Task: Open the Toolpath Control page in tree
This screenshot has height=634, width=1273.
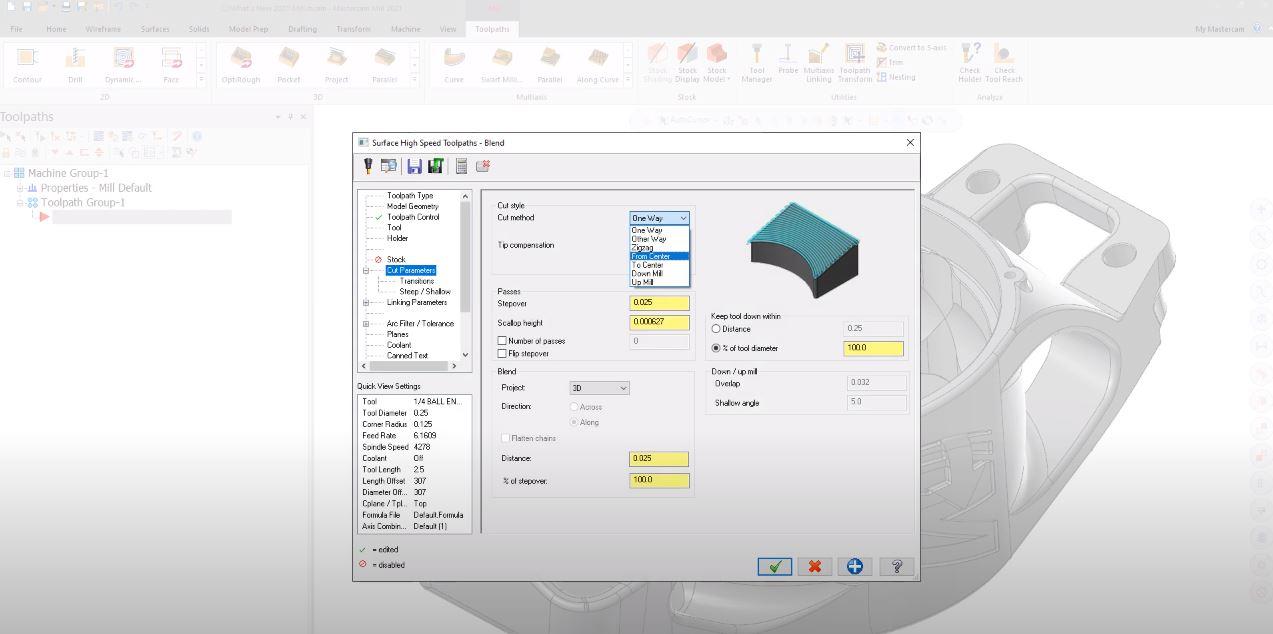Action: (413, 217)
